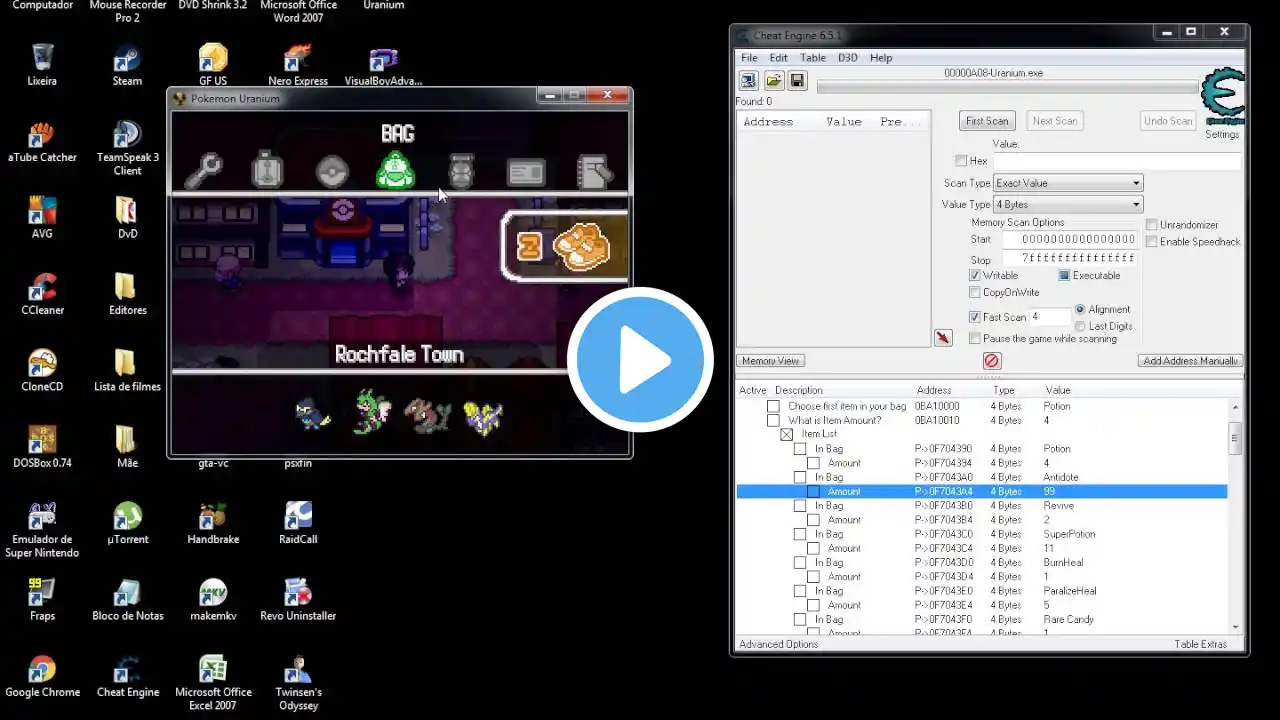Click the First Scan button
The image size is (1280, 720).
click(987, 121)
